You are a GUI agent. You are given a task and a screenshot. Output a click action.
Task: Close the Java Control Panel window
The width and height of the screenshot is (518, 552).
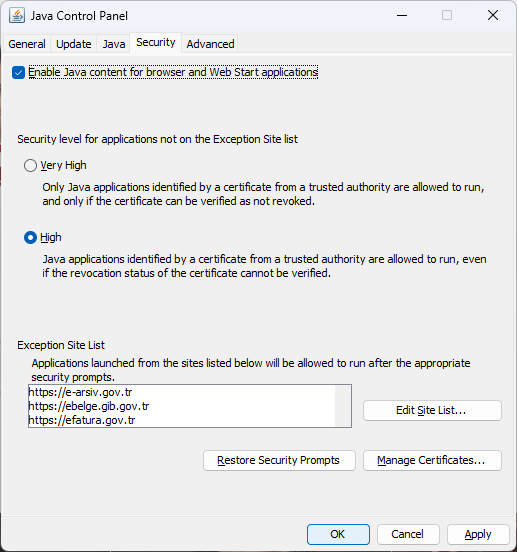(493, 15)
